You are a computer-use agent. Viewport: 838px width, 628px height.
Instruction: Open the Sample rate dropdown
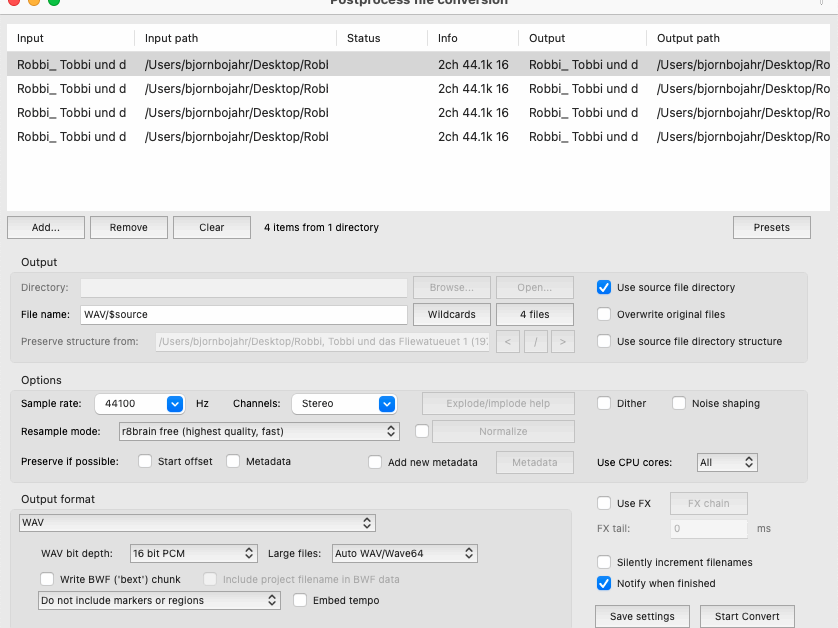pyautogui.click(x=140, y=403)
